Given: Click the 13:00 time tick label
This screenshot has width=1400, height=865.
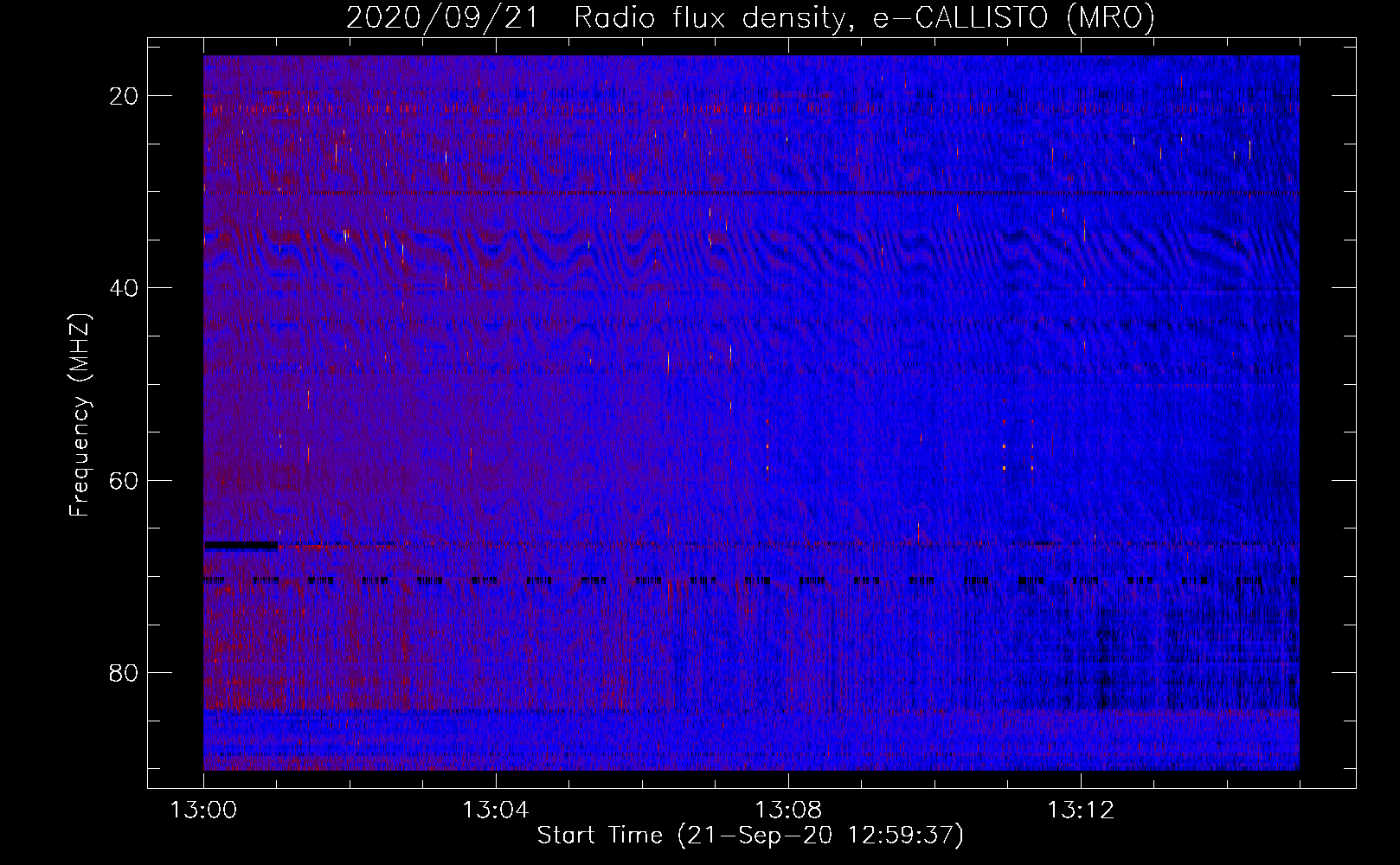Looking at the screenshot, I should 203,811.
